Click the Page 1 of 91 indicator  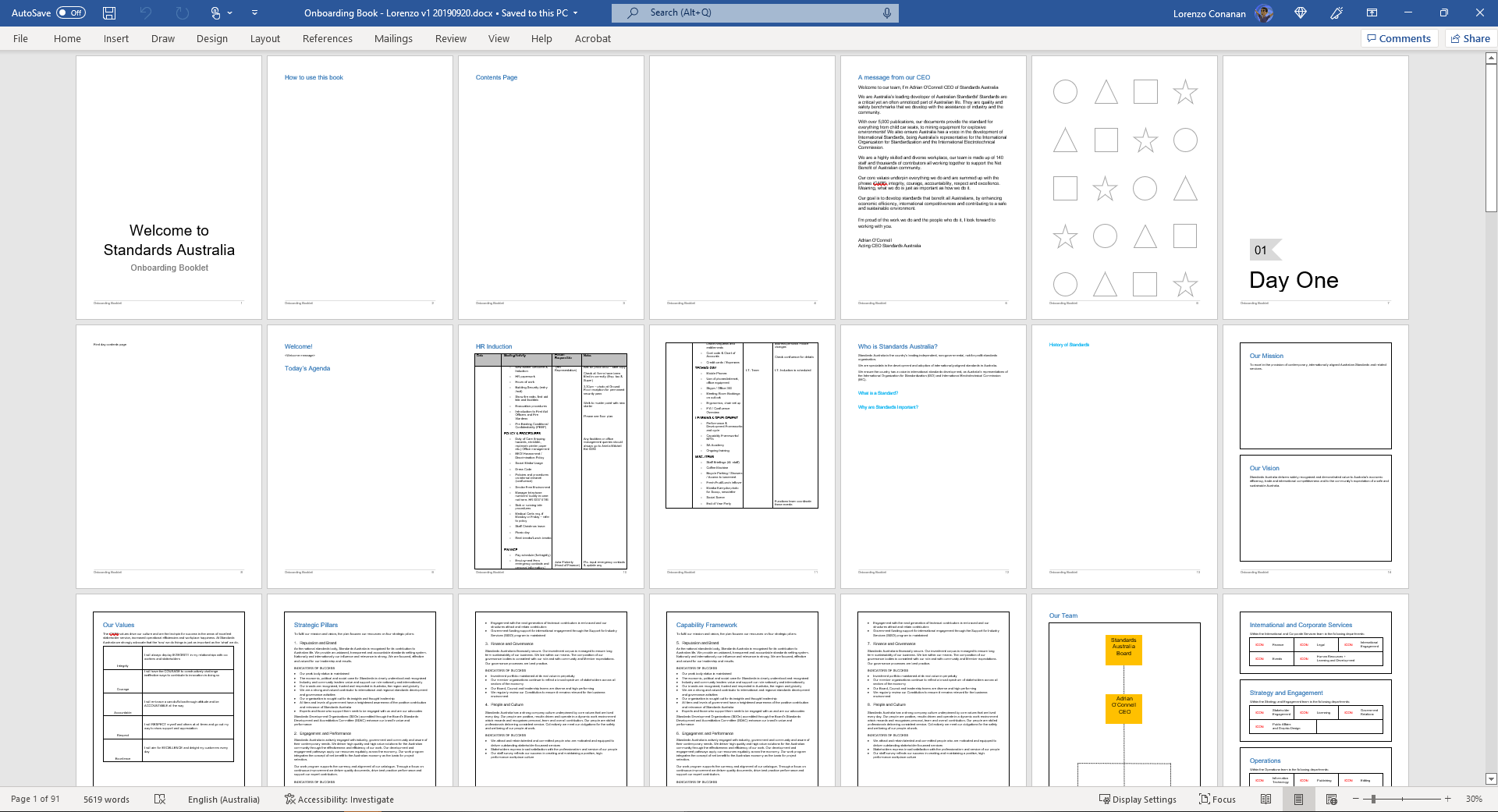(x=35, y=799)
